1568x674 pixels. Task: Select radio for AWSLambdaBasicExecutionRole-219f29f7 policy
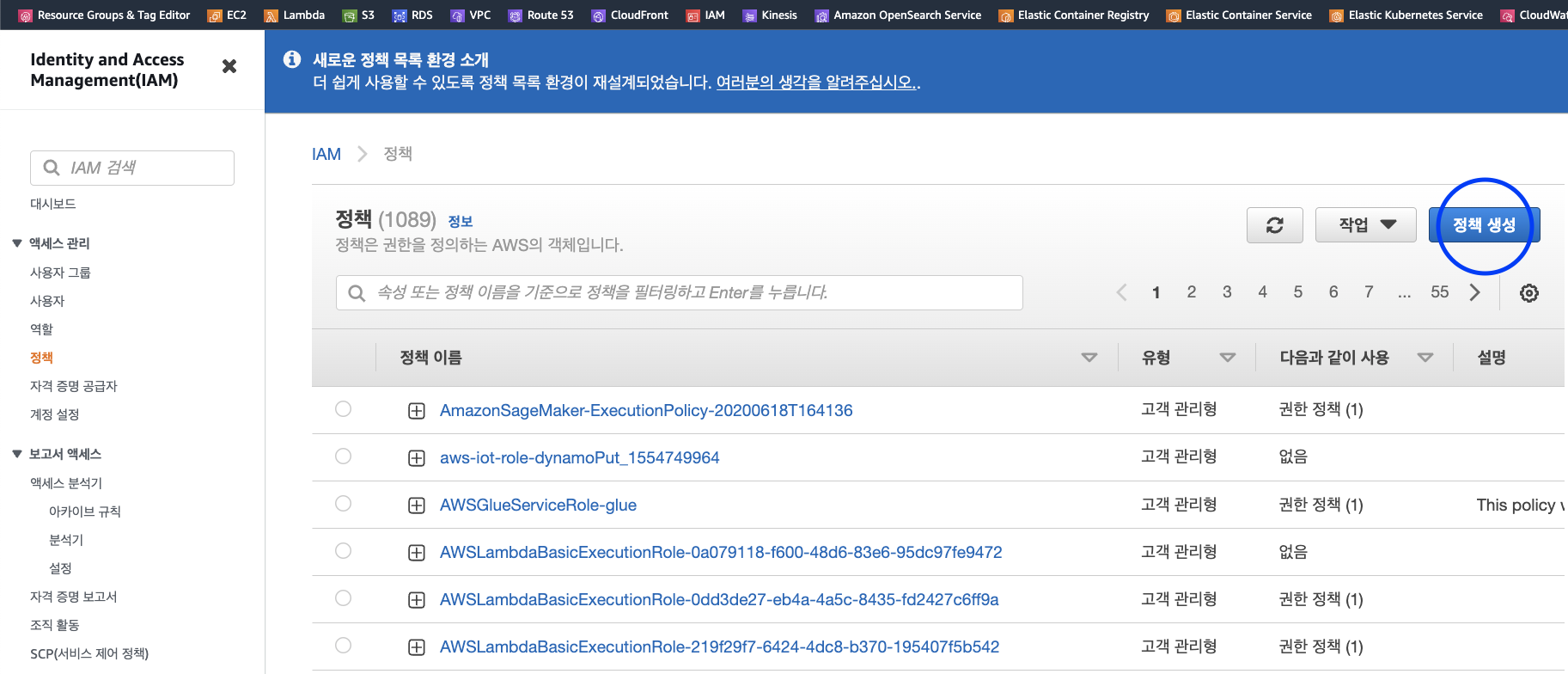coord(344,646)
